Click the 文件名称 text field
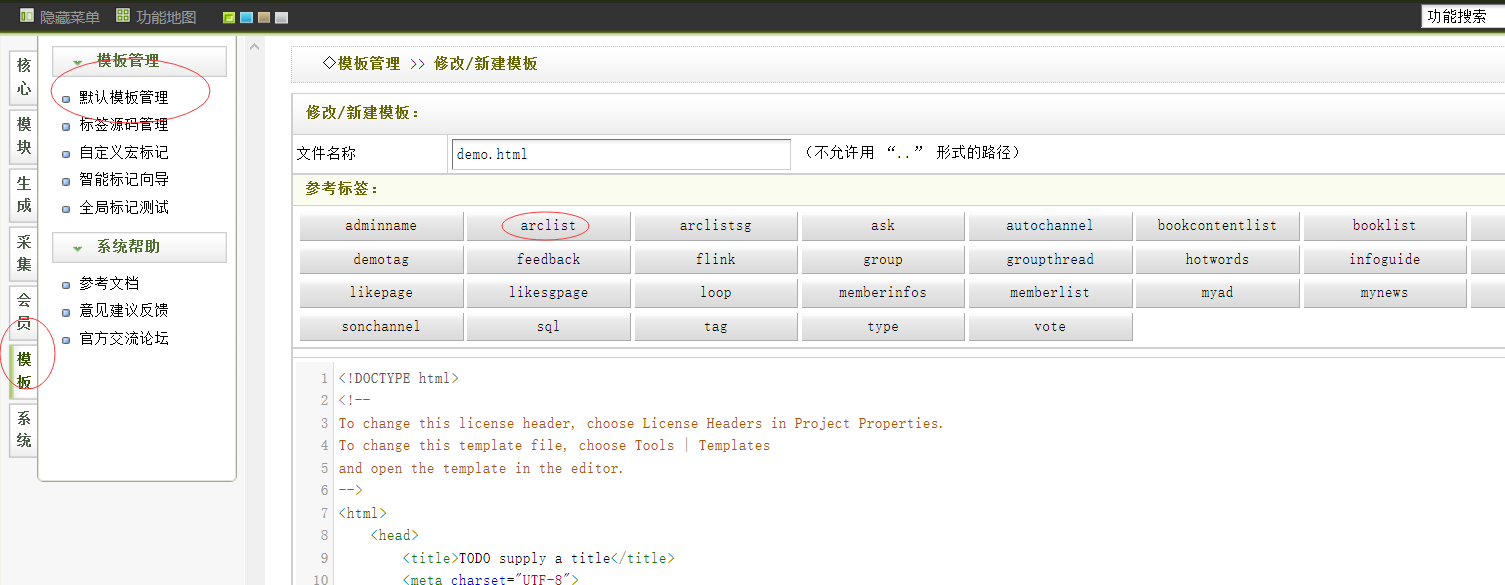 click(x=621, y=154)
